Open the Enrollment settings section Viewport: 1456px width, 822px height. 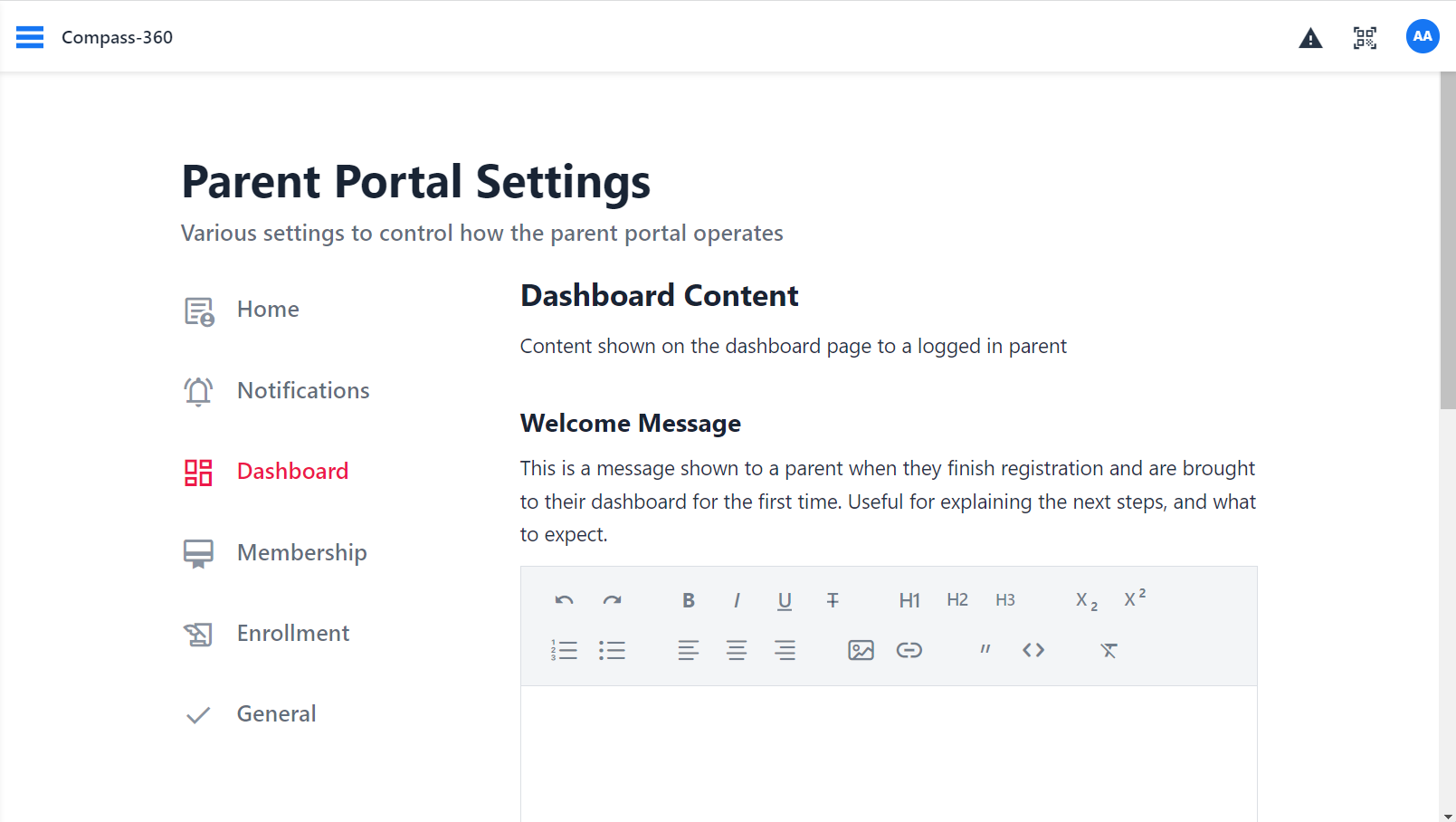292,633
